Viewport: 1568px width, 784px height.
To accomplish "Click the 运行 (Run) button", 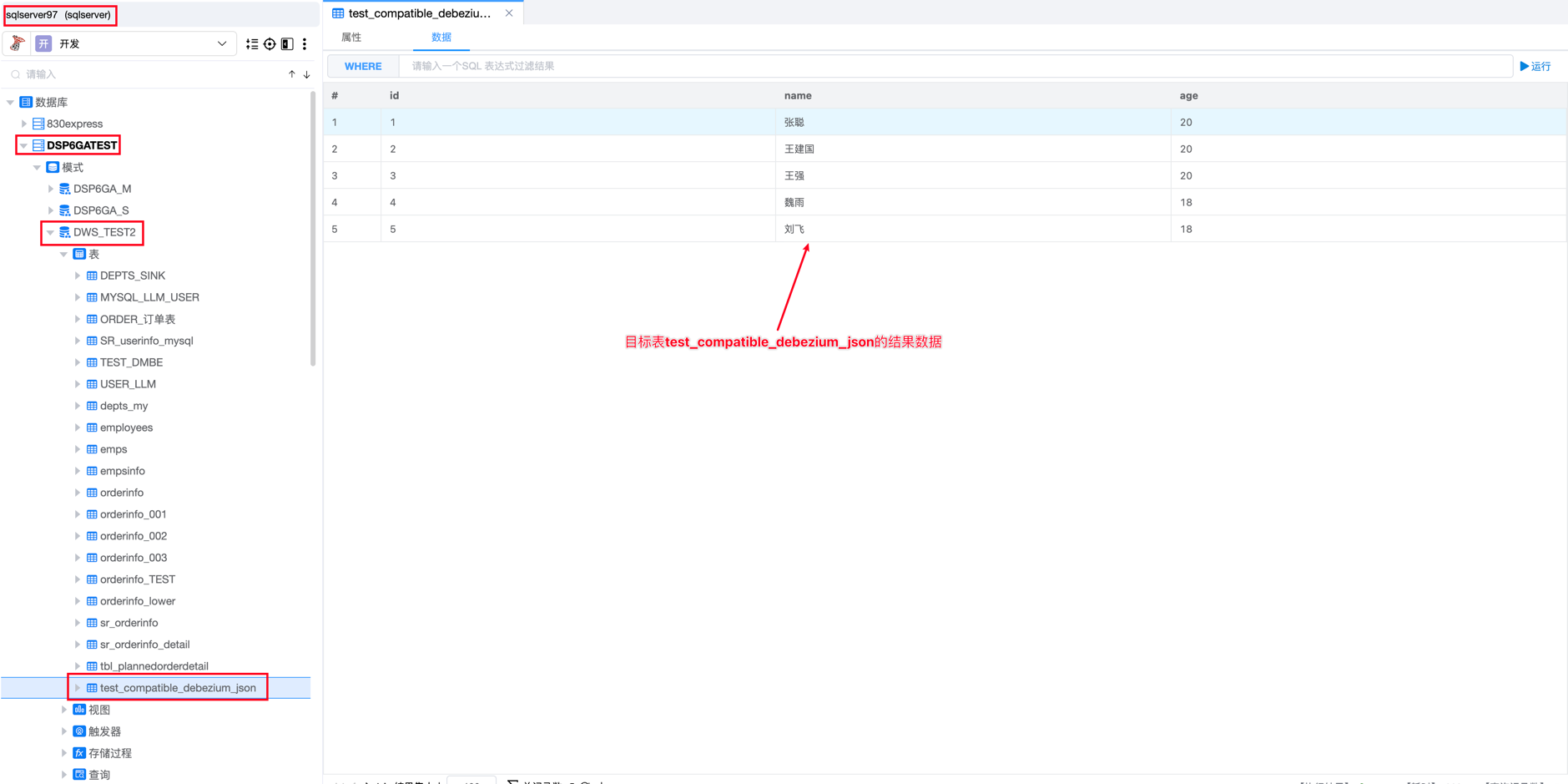I will [x=1535, y=66].
